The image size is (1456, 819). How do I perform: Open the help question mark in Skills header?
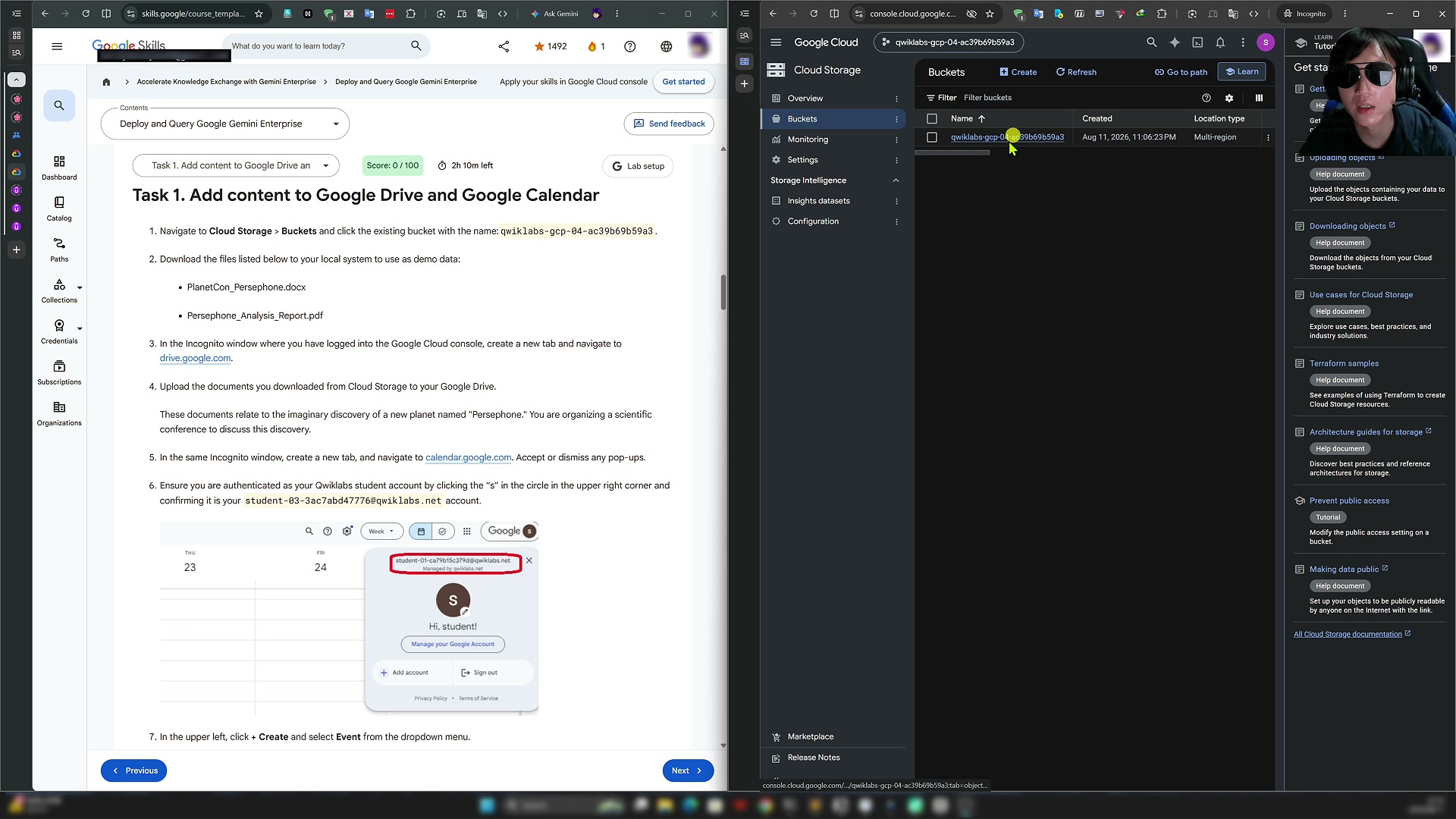(629, 46)
